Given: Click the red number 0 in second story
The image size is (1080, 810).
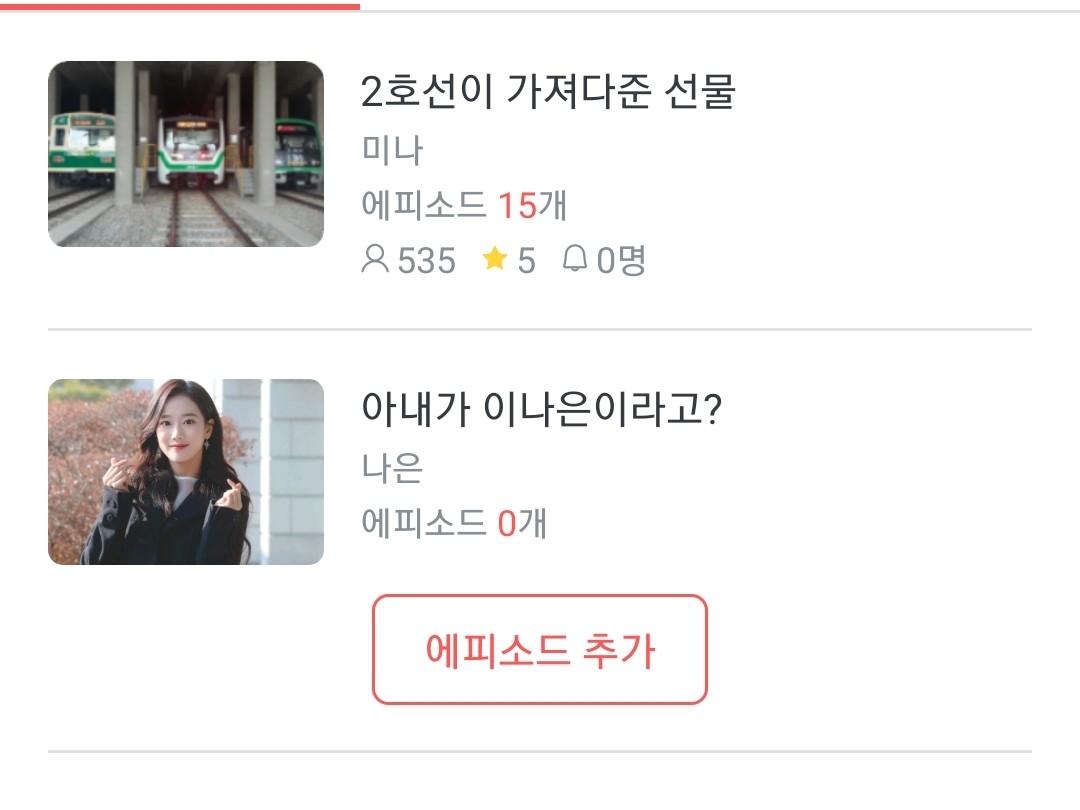Looking at the screenshot, I should [x=507, y=523].
